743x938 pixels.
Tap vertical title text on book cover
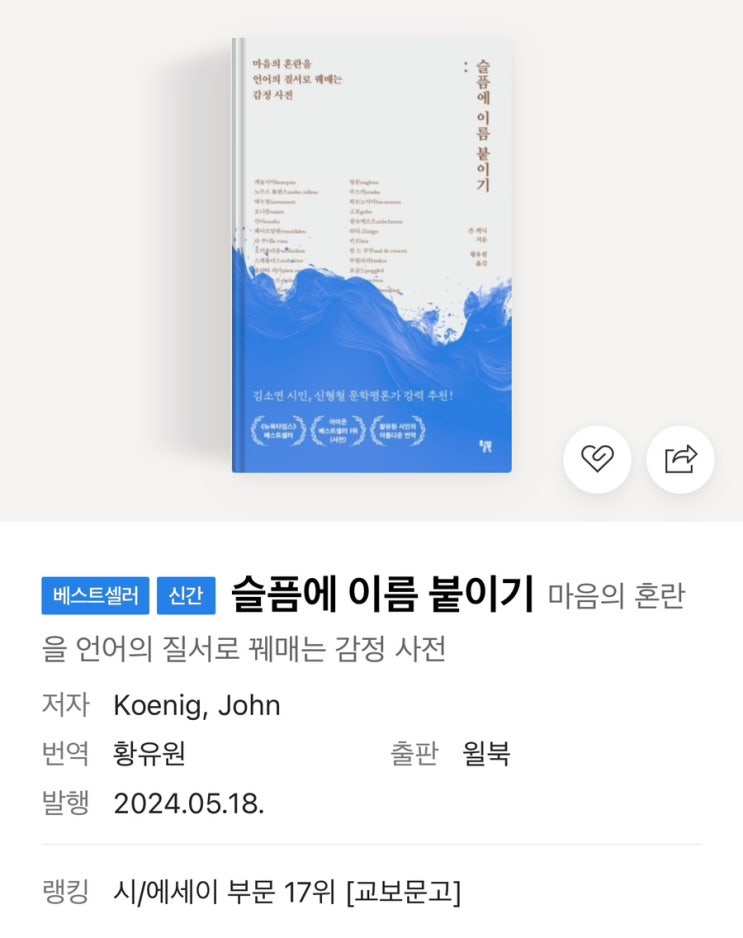tap(482, 125)
